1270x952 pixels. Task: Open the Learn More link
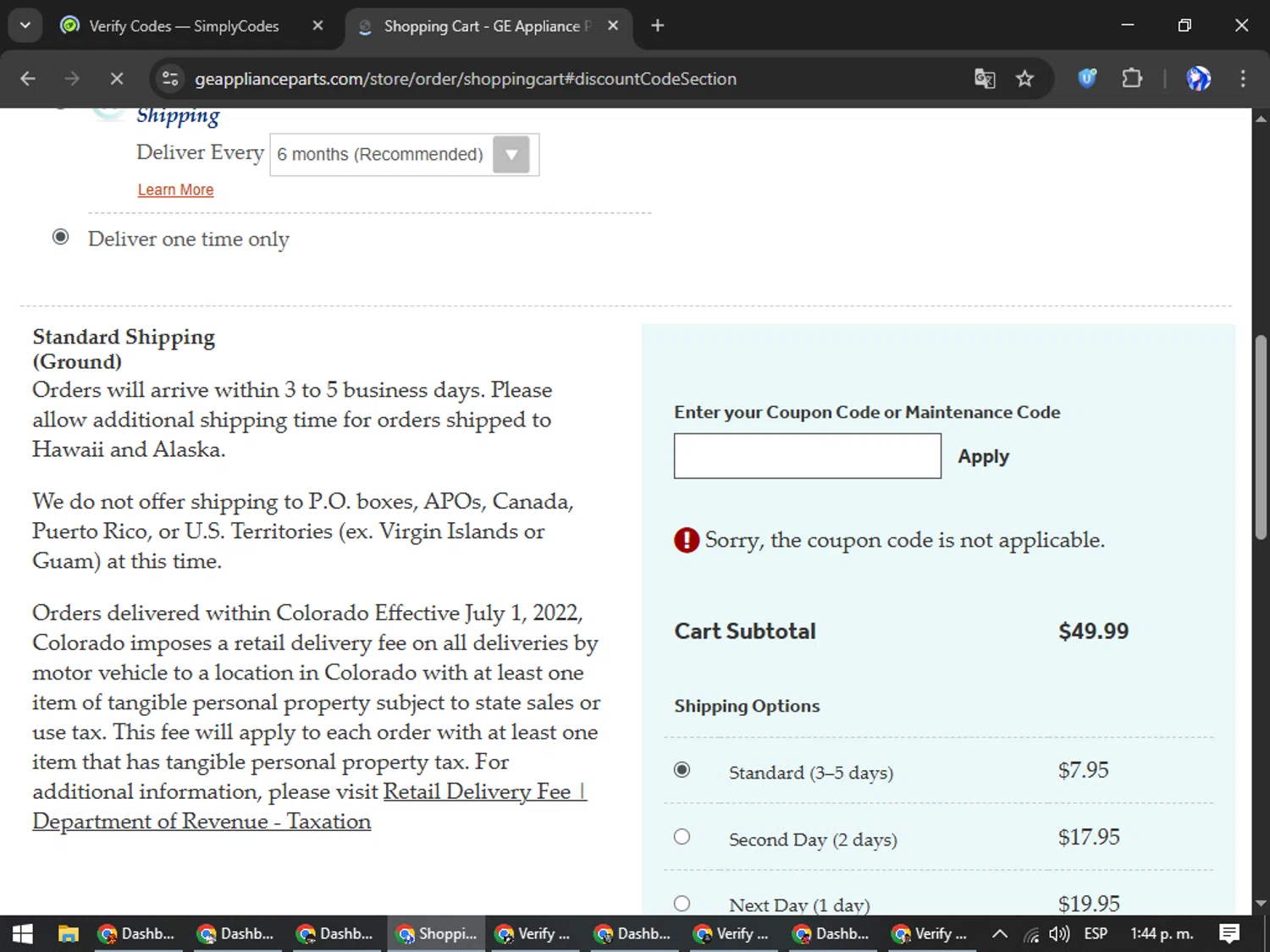coord(175,190)
